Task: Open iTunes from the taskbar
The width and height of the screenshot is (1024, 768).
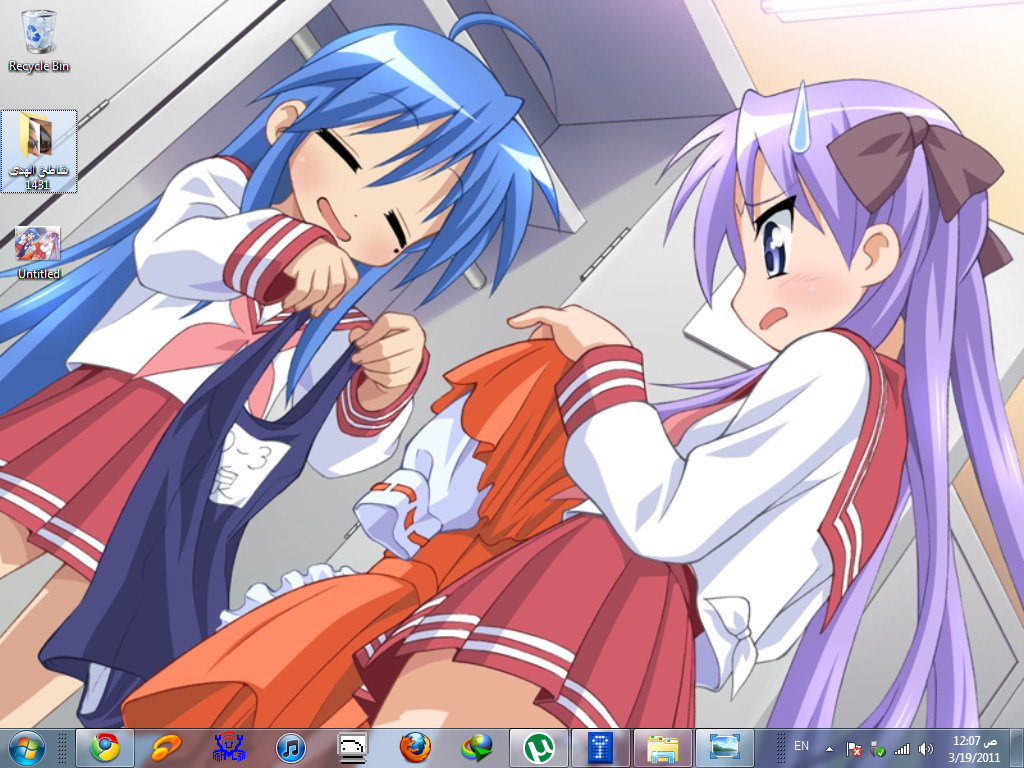Action: (290, 747)
